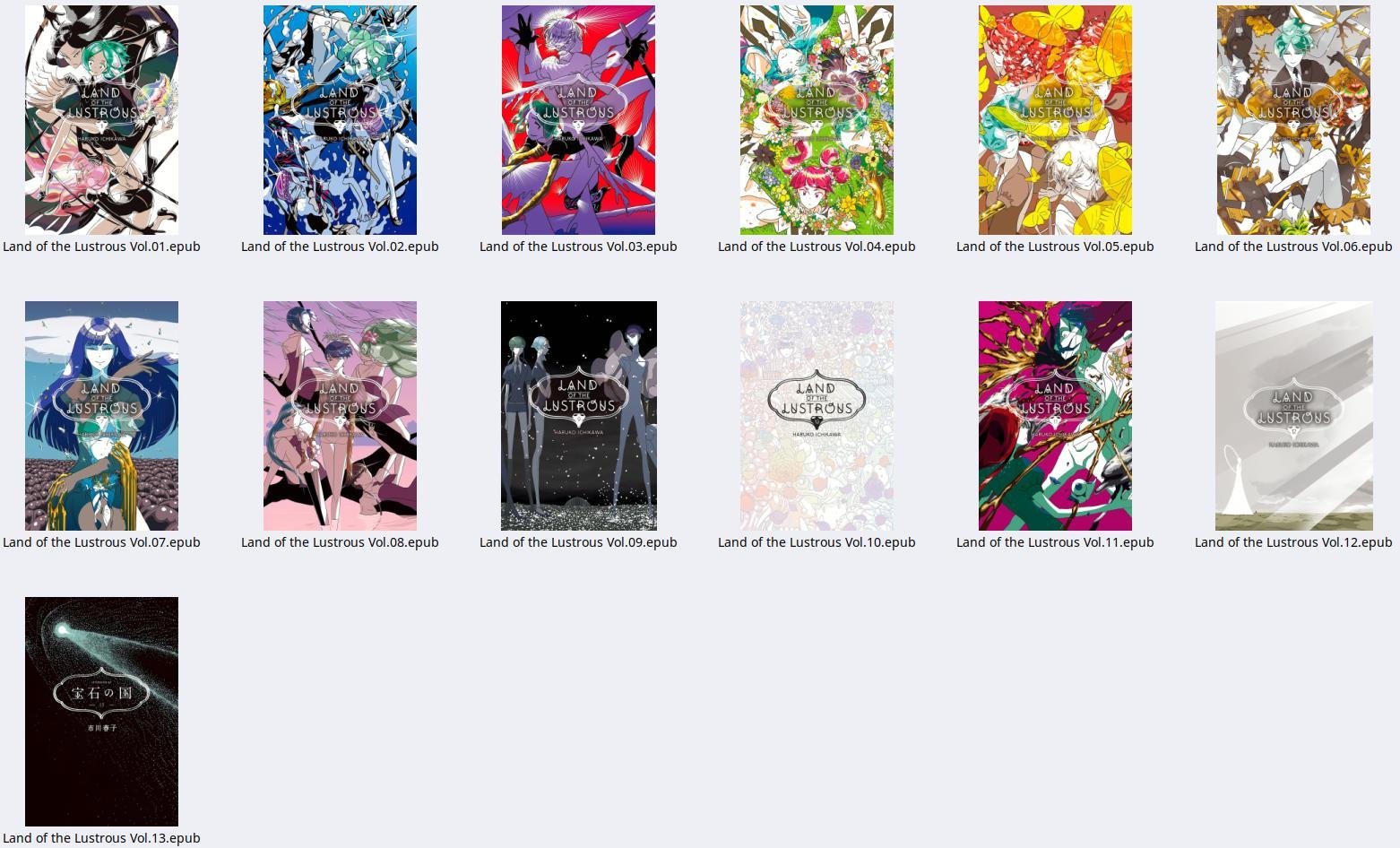1400x848 pixels.
Task: Select the label Land of the Lustrous Vol.12.epub
Action: click(1293, 542)
